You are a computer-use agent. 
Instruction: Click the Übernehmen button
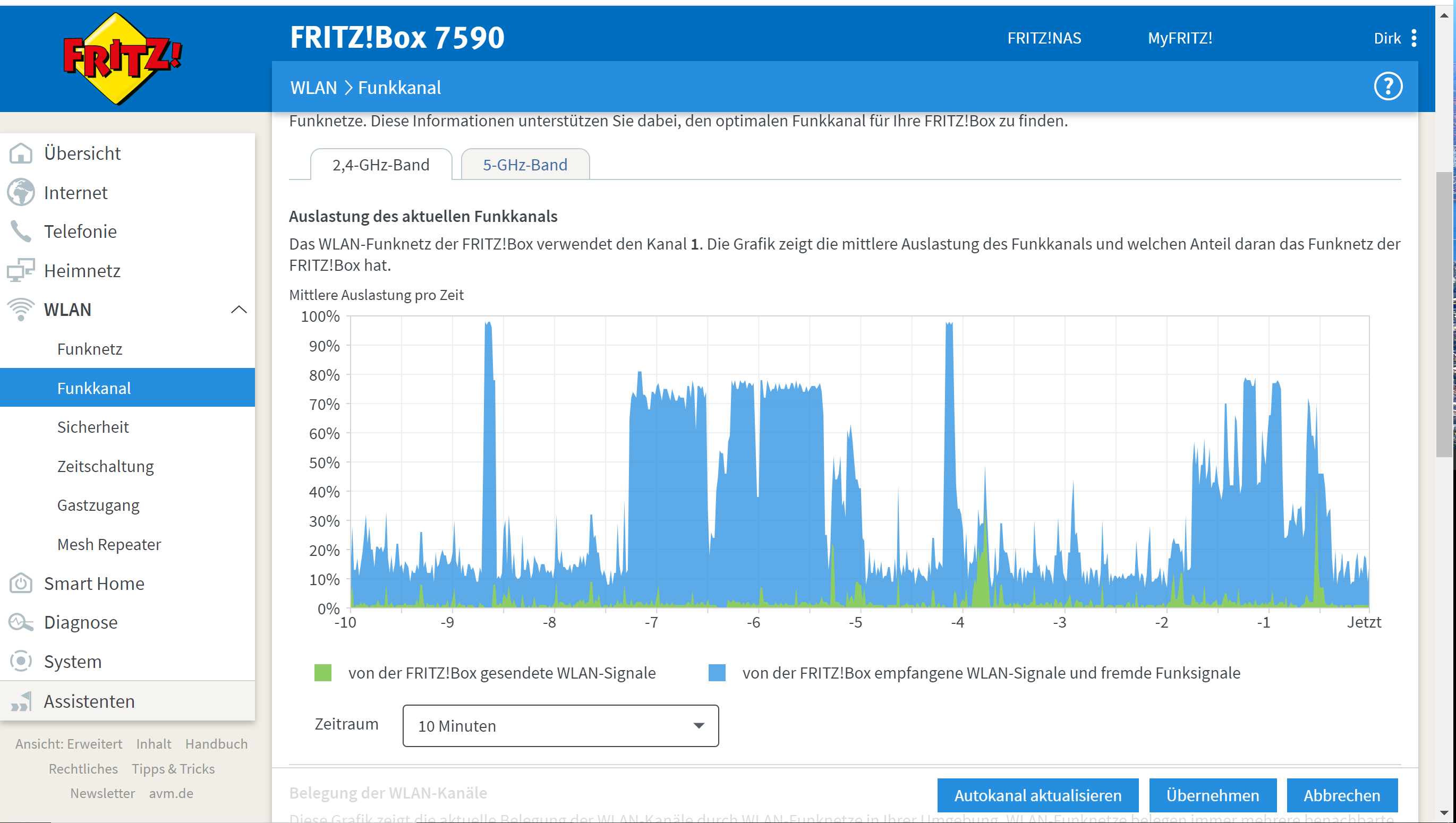click(x=1212, y=795)
